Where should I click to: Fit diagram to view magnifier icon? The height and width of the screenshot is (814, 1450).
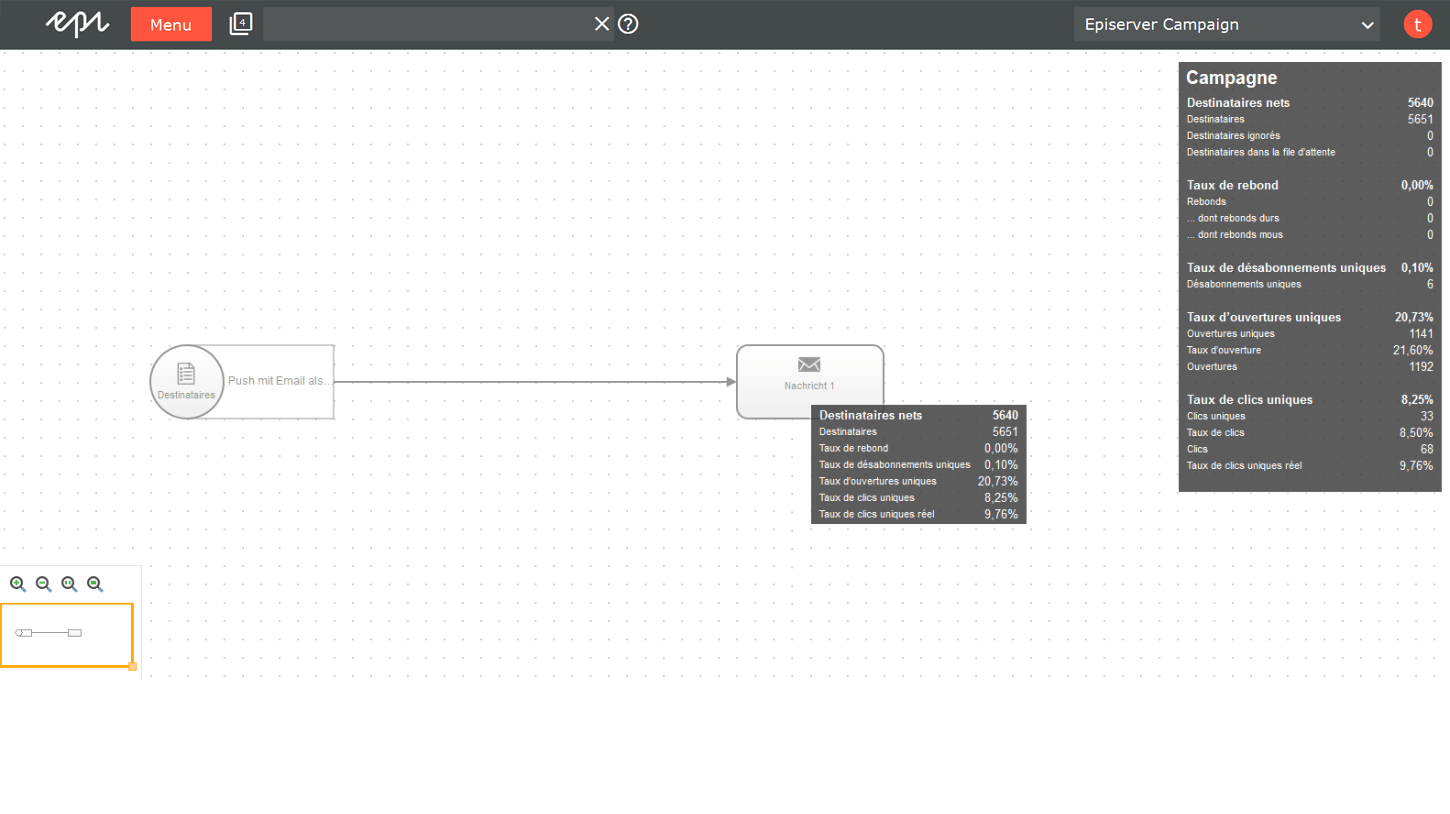click(95, 584)
